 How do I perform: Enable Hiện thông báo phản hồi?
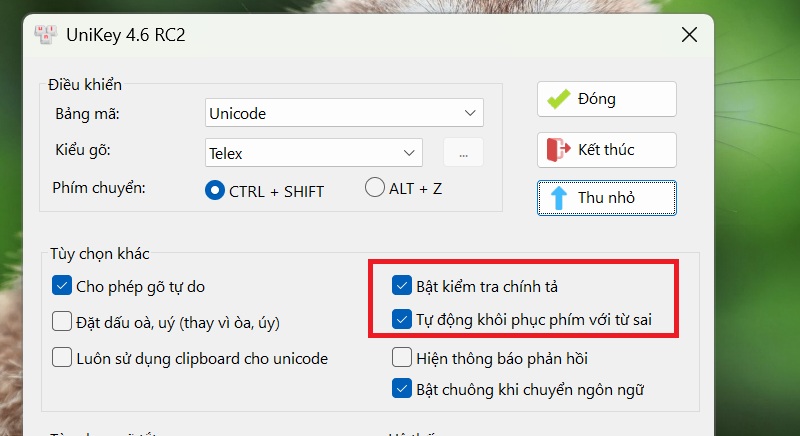click(402, 357)
